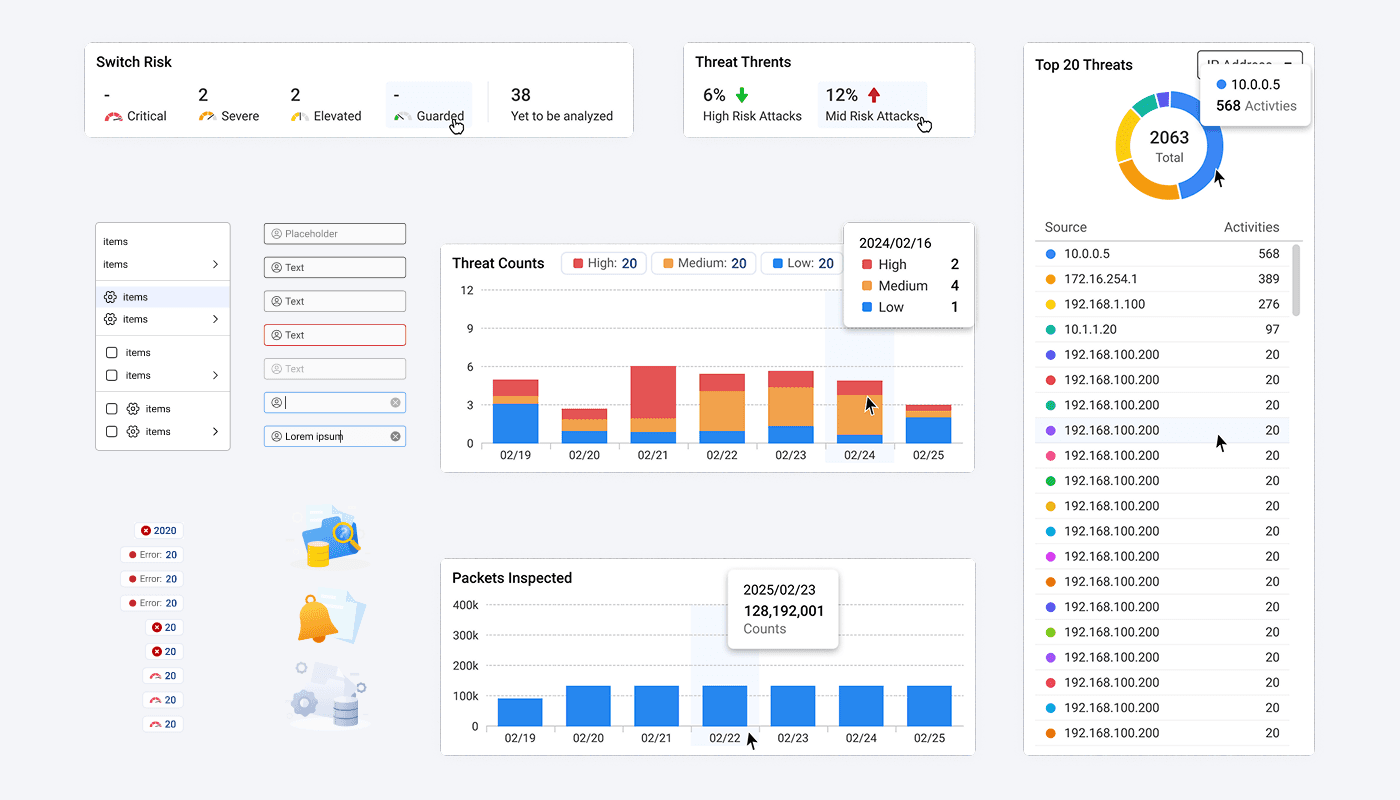Click yellow dot beside 192.168.1.100 row
Viewport: 1400px width, 800px height.
1050,304
